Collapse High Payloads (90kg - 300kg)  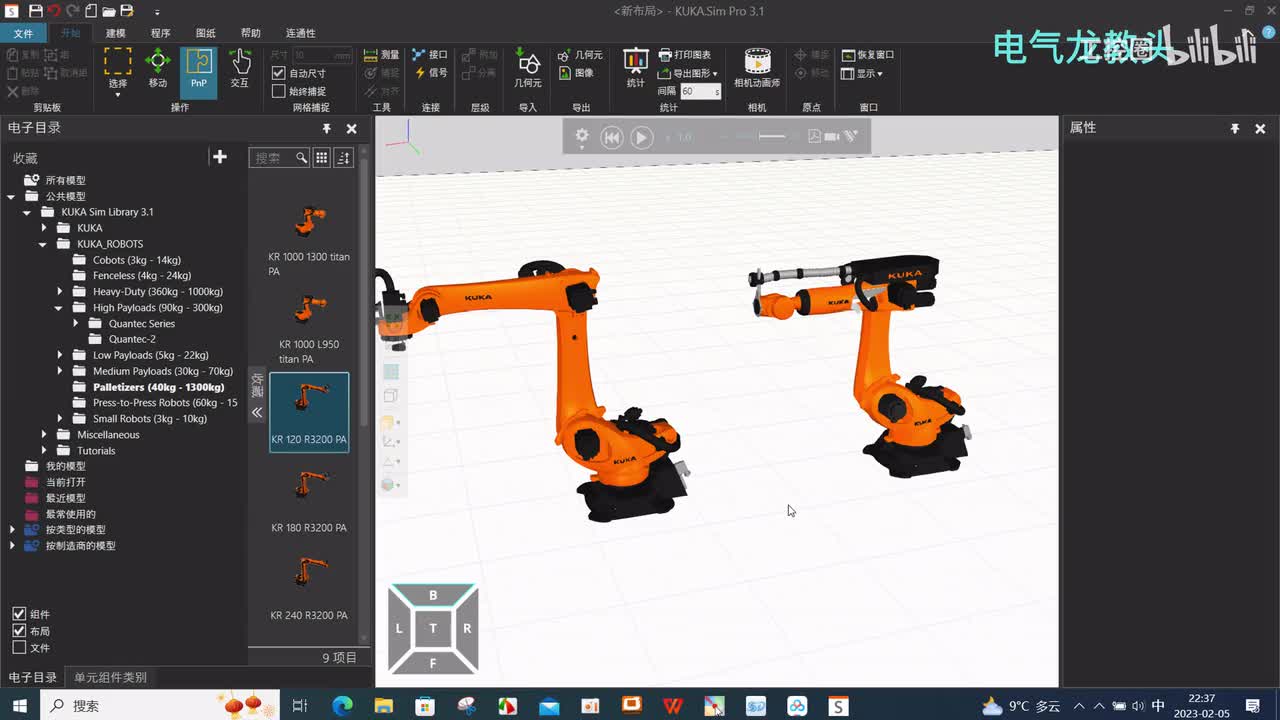60,308
